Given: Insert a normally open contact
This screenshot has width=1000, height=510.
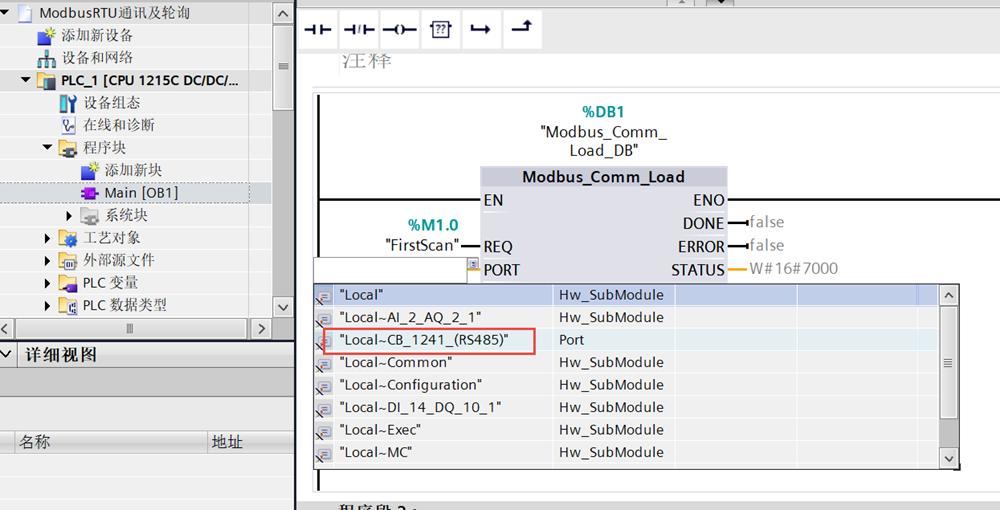Looking at the screenshot, I should pos(318,29).
